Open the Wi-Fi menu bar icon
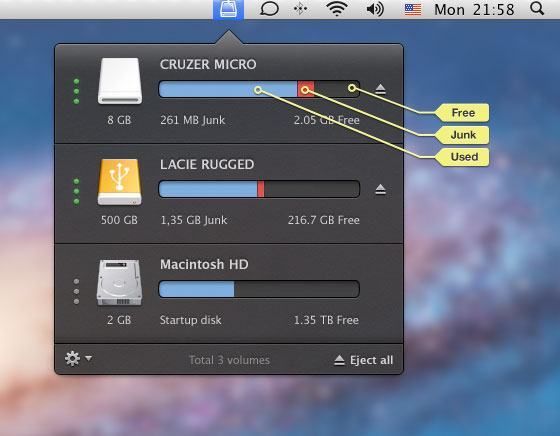 (x=337, y=9)
